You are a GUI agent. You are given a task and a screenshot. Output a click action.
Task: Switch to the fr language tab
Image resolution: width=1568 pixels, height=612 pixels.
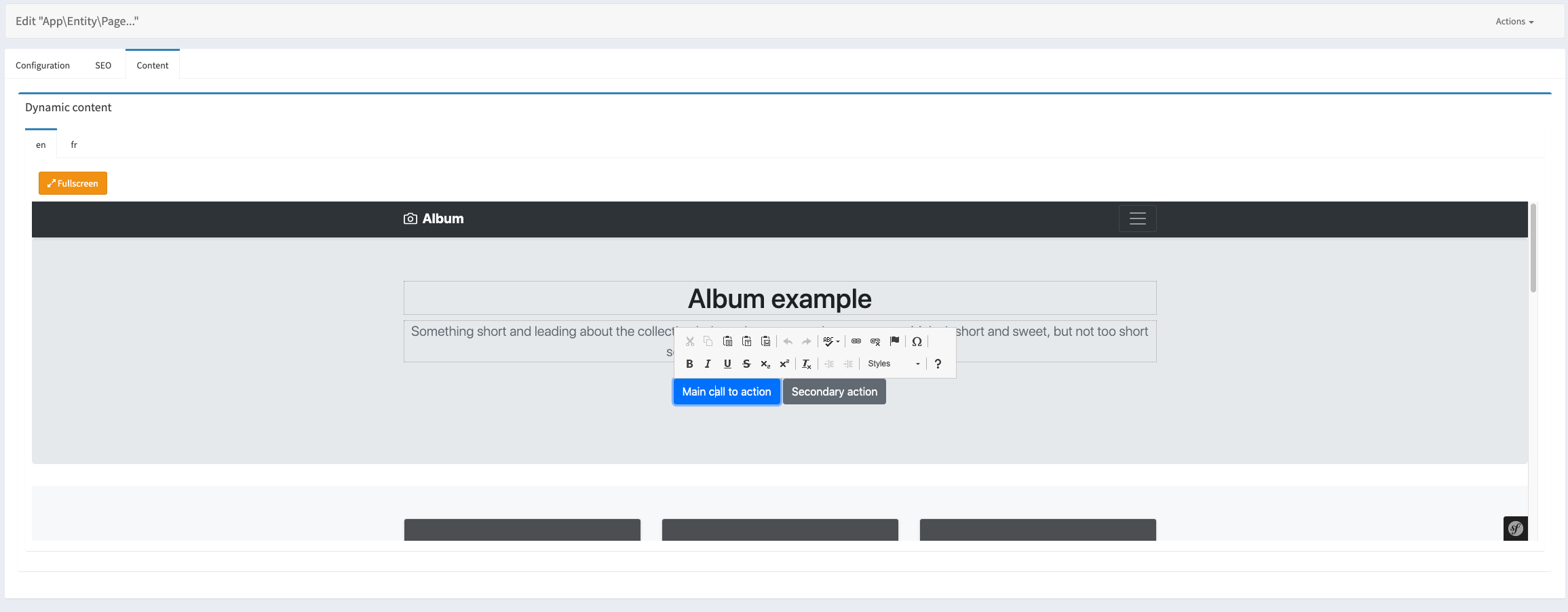[74, 145]
